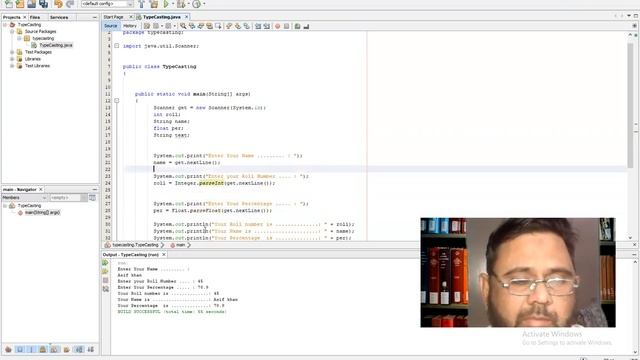This screenshot has height=360, width=640.
Task: Click the Re-run green output icon
Action: click(105, 262)
